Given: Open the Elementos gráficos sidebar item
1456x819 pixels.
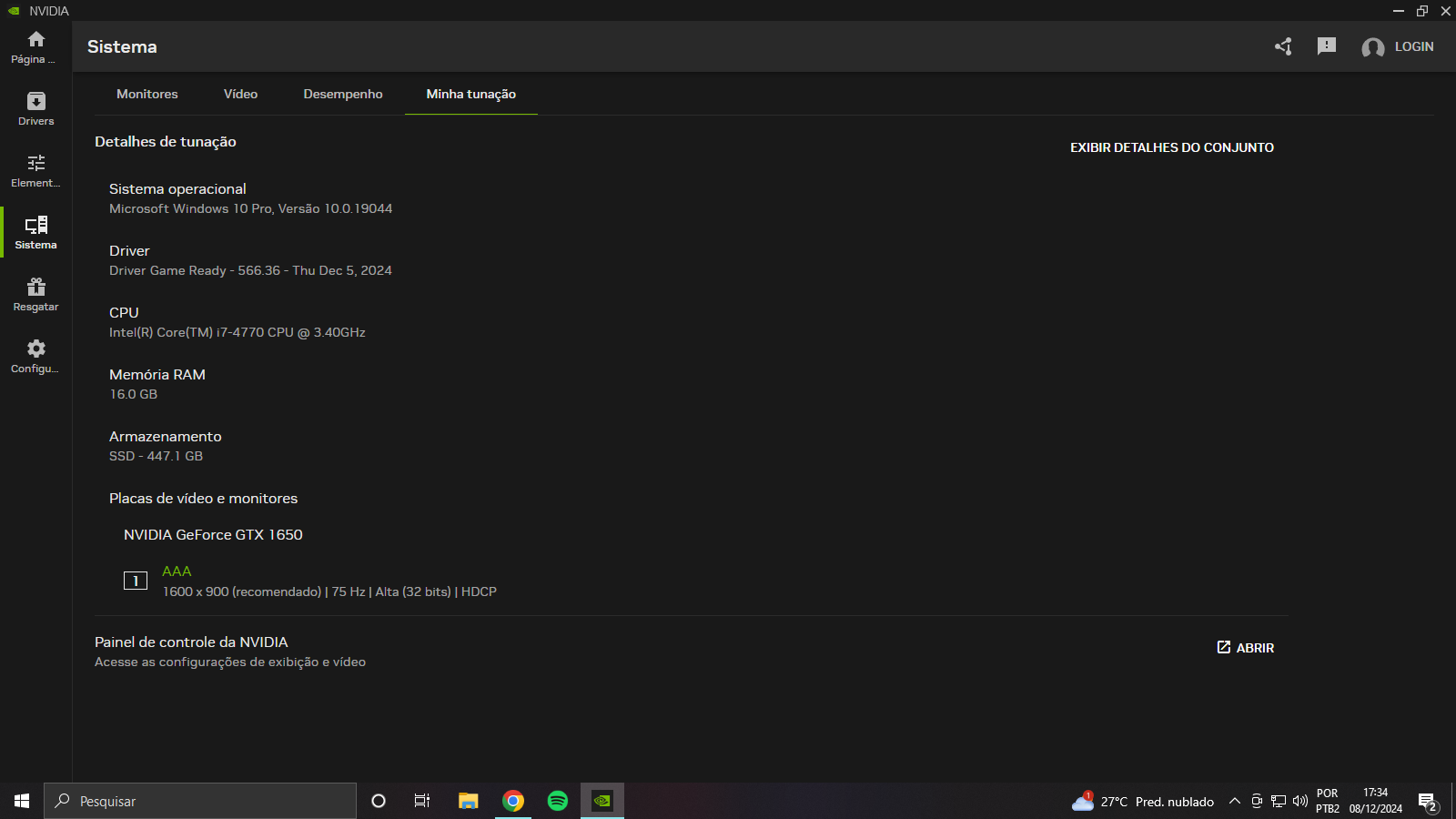Looking at the screenshot, I should click(35, 171).
